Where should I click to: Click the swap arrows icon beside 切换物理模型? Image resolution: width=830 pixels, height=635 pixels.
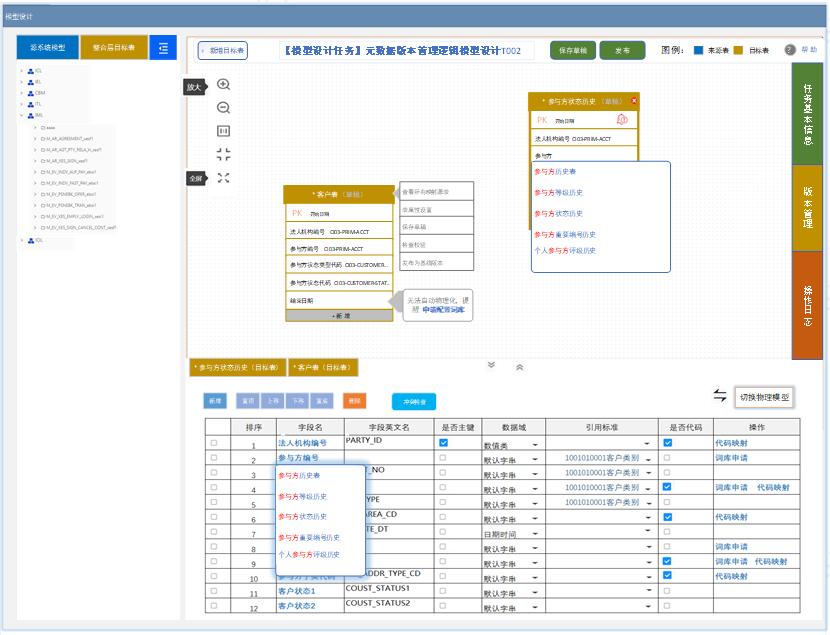(x=719, y=396)
